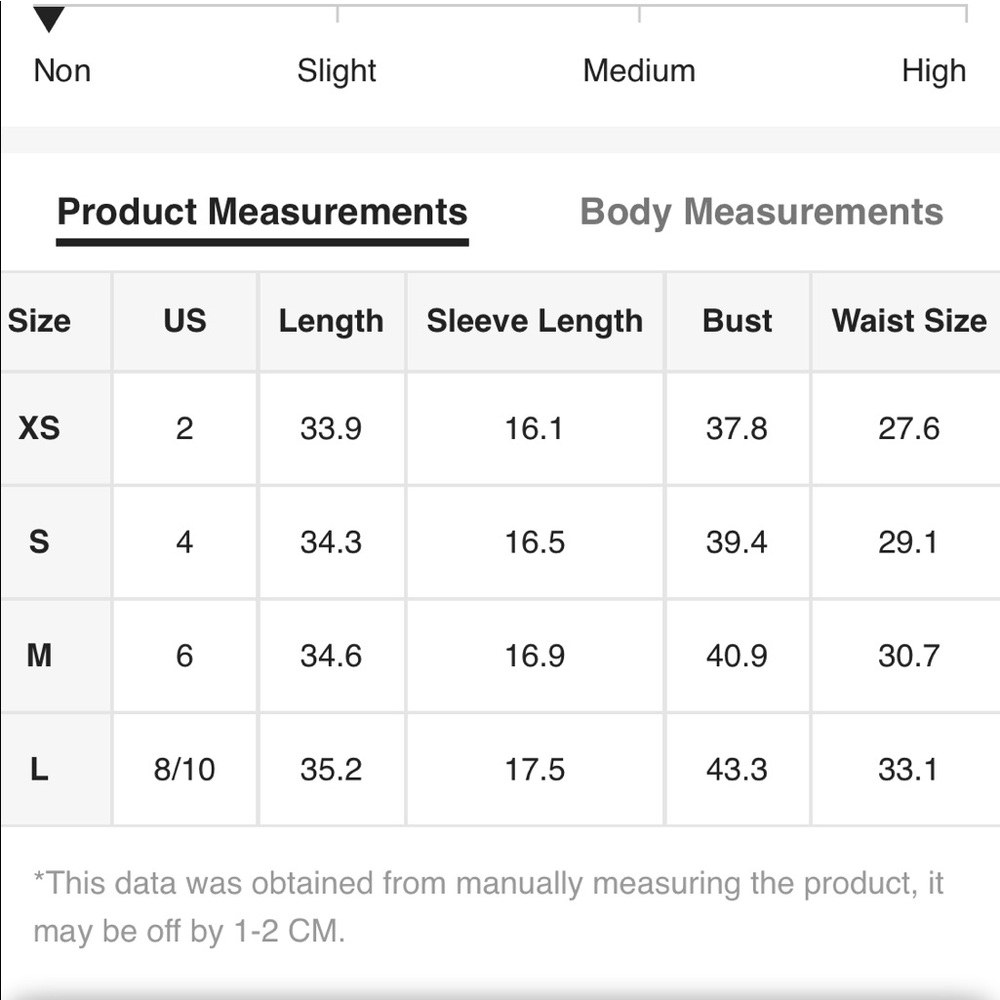Screen dimensions: 1000x1000
Task: Click the black triangle stretch indicator
Action: click(49, 19)
